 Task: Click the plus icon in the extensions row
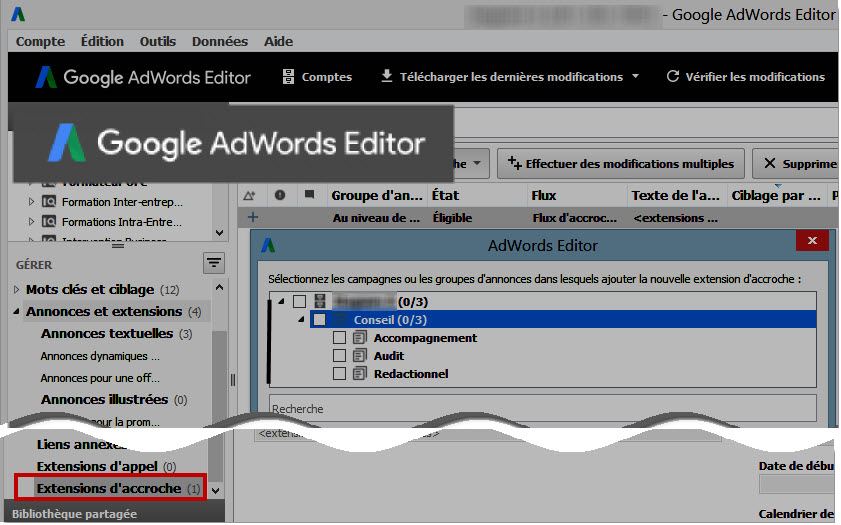pyautogui.click(x=253, y=217)
